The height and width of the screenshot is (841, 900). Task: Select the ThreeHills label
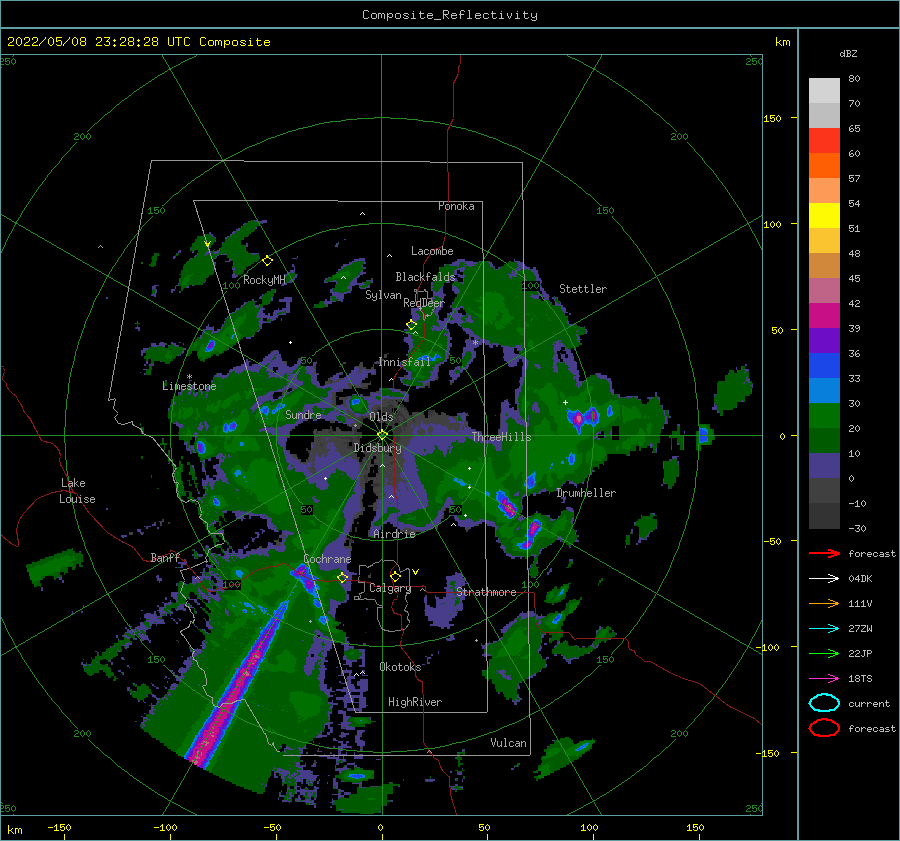tap(502, 437)
